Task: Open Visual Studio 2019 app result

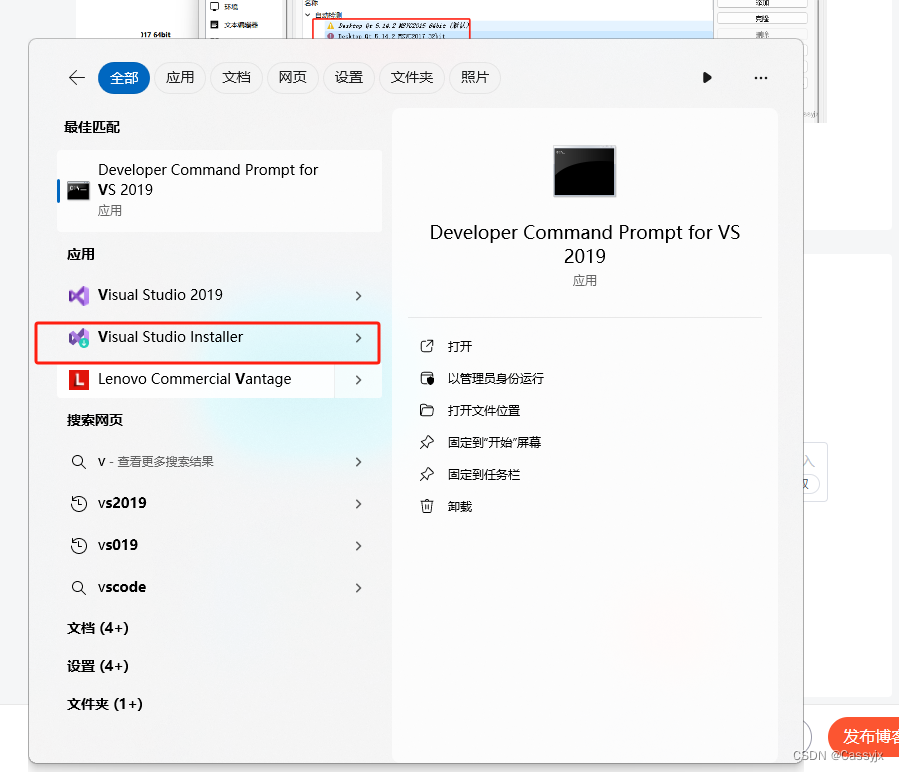Action: point(220,295)
